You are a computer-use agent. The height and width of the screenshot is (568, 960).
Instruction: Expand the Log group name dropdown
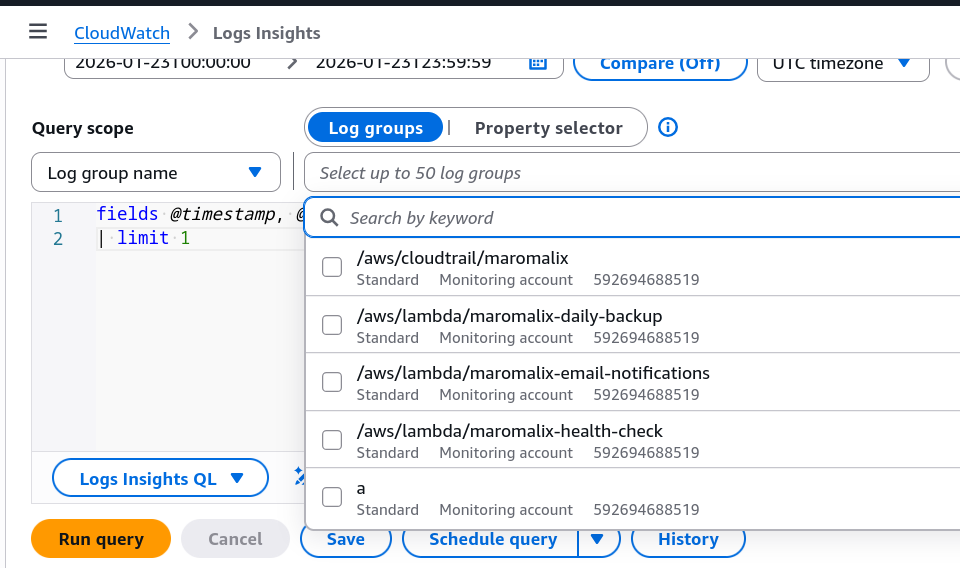pyautogui.click(x=155, y=173)
